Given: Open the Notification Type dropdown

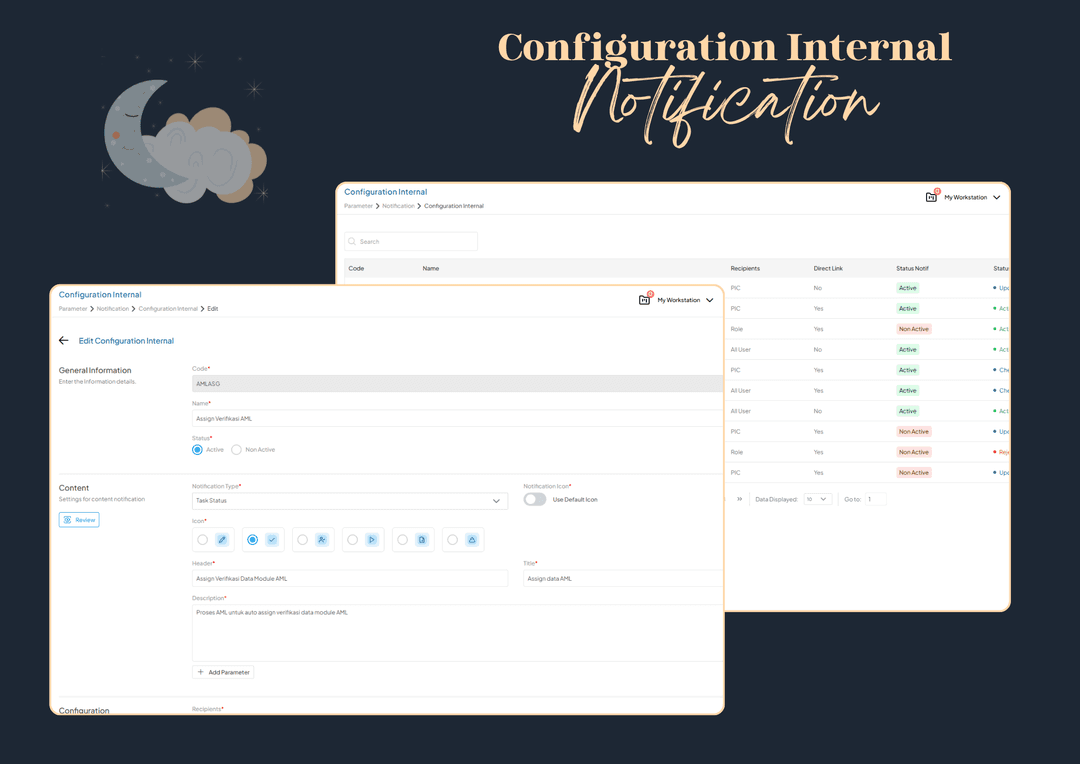Looking at the screenshot, I should click(x=349, y=501).
